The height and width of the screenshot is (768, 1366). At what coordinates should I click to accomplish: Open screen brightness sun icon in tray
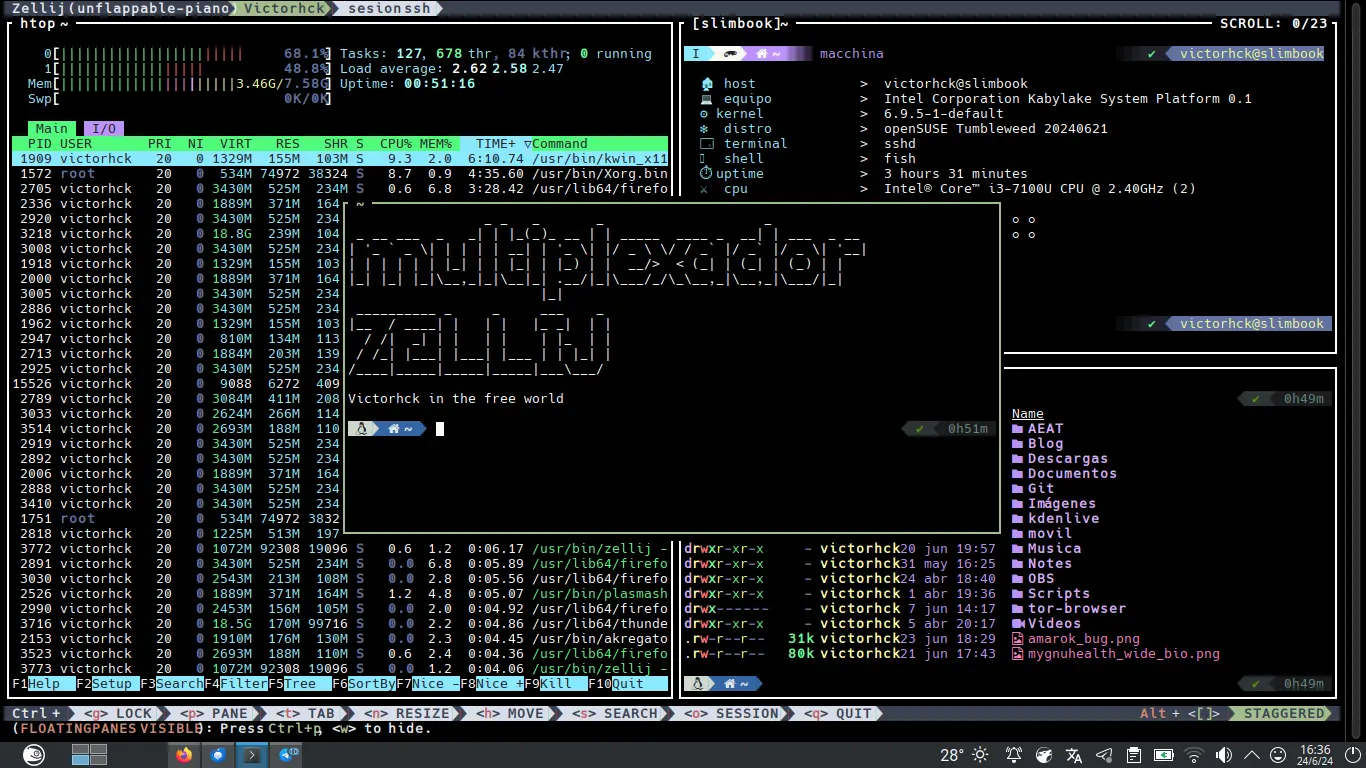(x=981, y=755)
